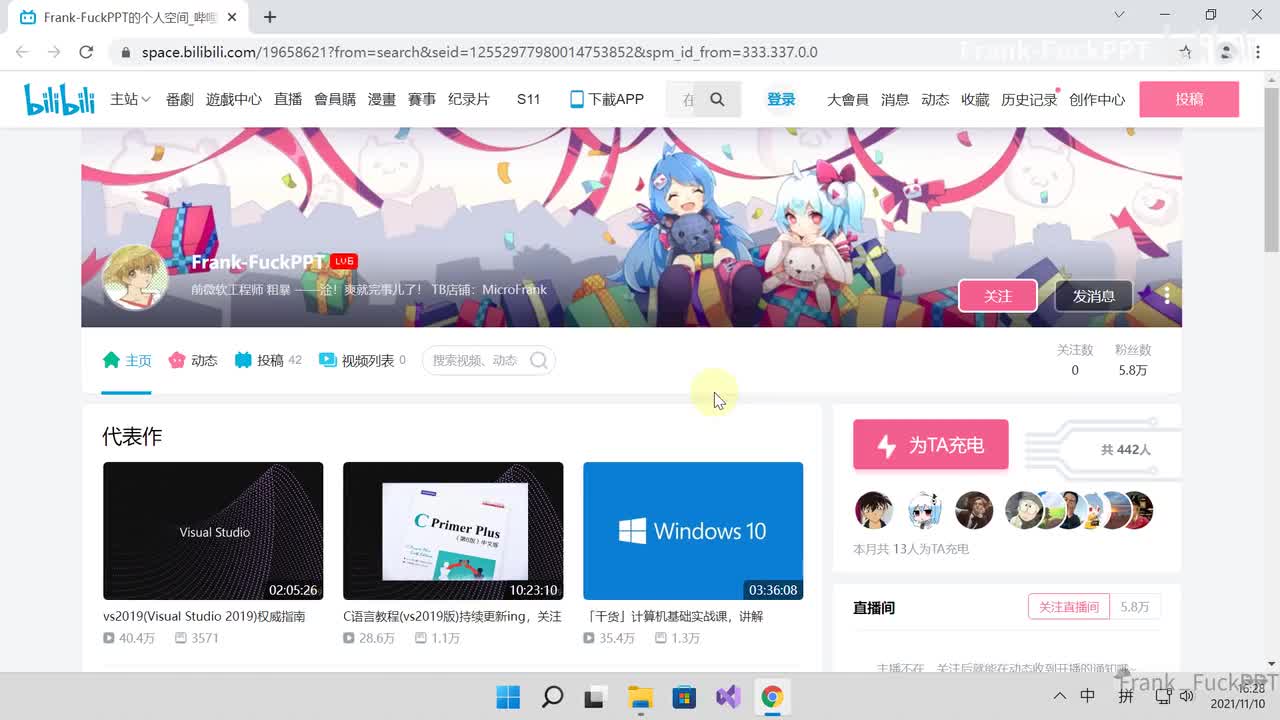
Task: Open S11 link
Action: 528,99
